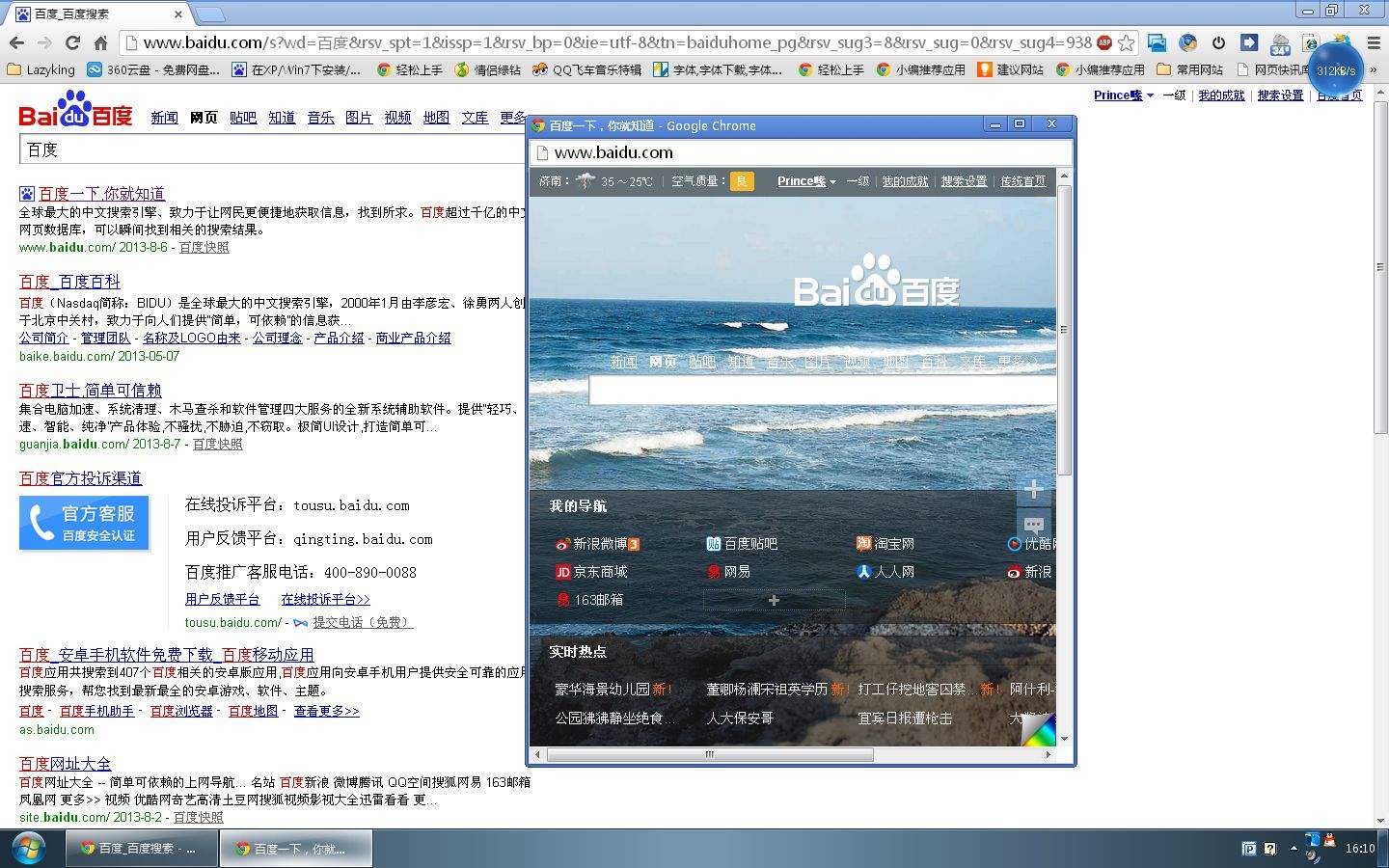Open the Chrome hamburger menu
The image size is (1389, 868).
point(1374,43)
